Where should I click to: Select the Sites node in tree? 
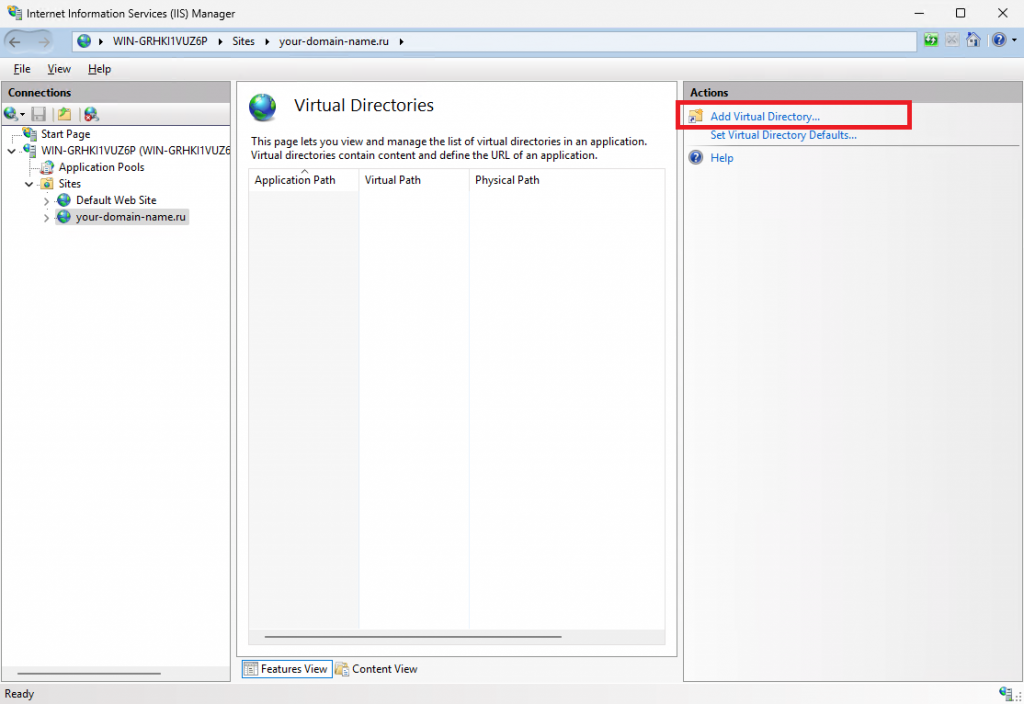tap(69, 184)
